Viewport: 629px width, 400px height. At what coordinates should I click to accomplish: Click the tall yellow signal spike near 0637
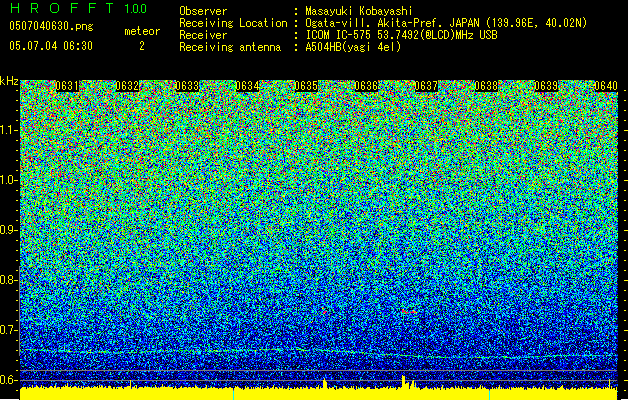pos(404,382)
